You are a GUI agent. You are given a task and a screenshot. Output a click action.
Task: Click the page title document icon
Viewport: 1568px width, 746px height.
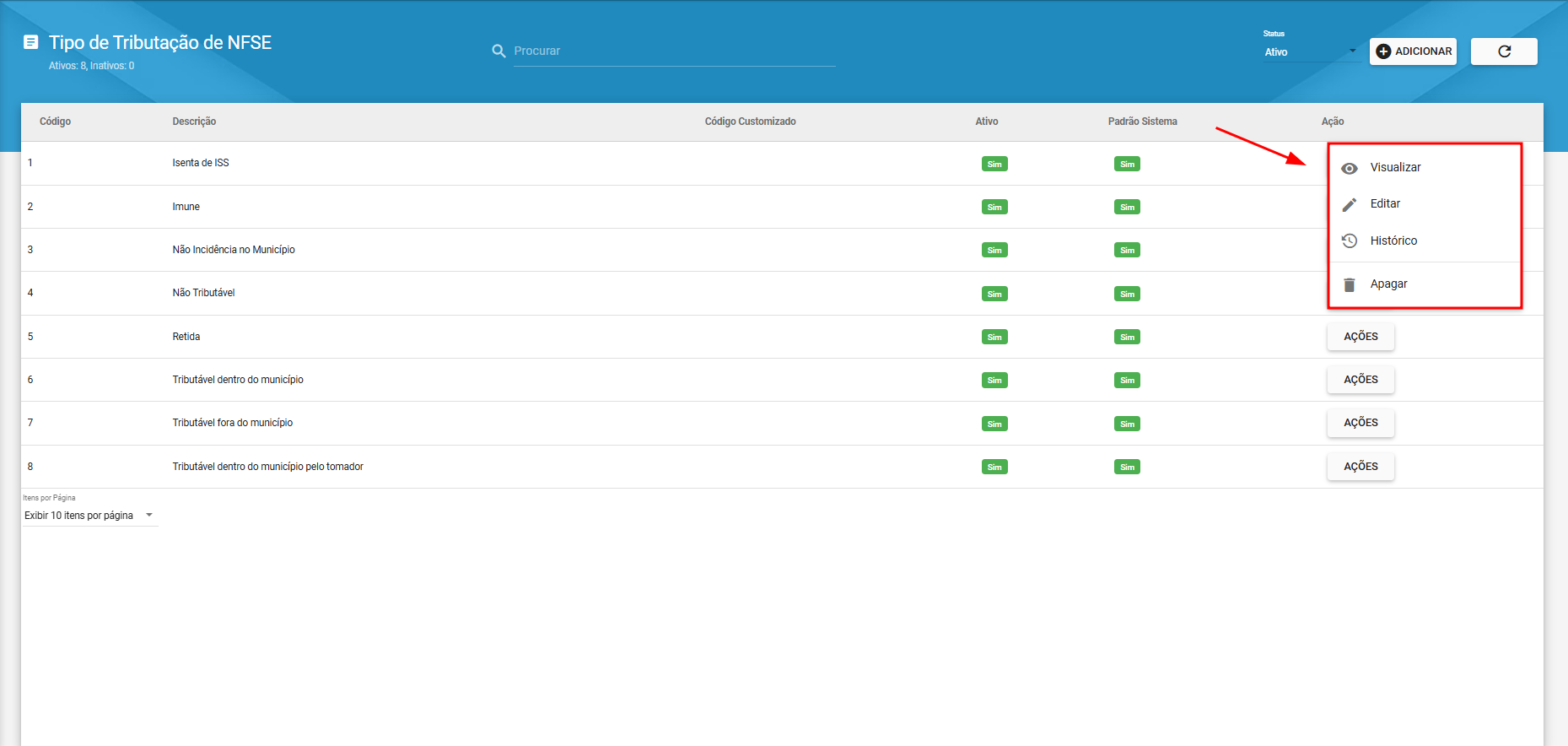[30, 42]
